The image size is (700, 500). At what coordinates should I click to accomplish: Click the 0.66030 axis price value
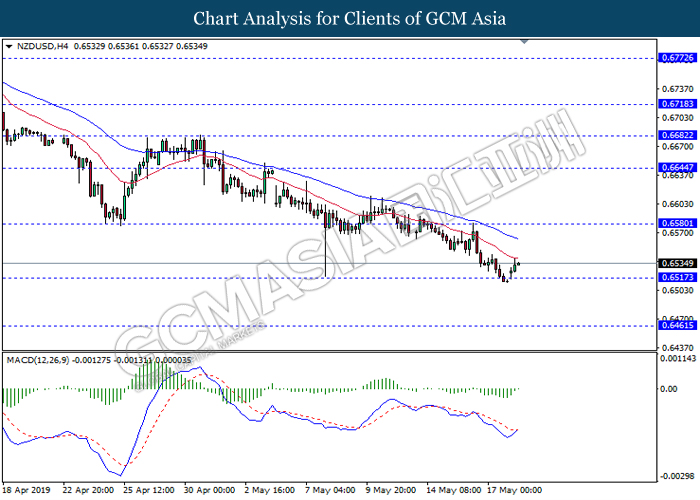[x=678, y=204]
